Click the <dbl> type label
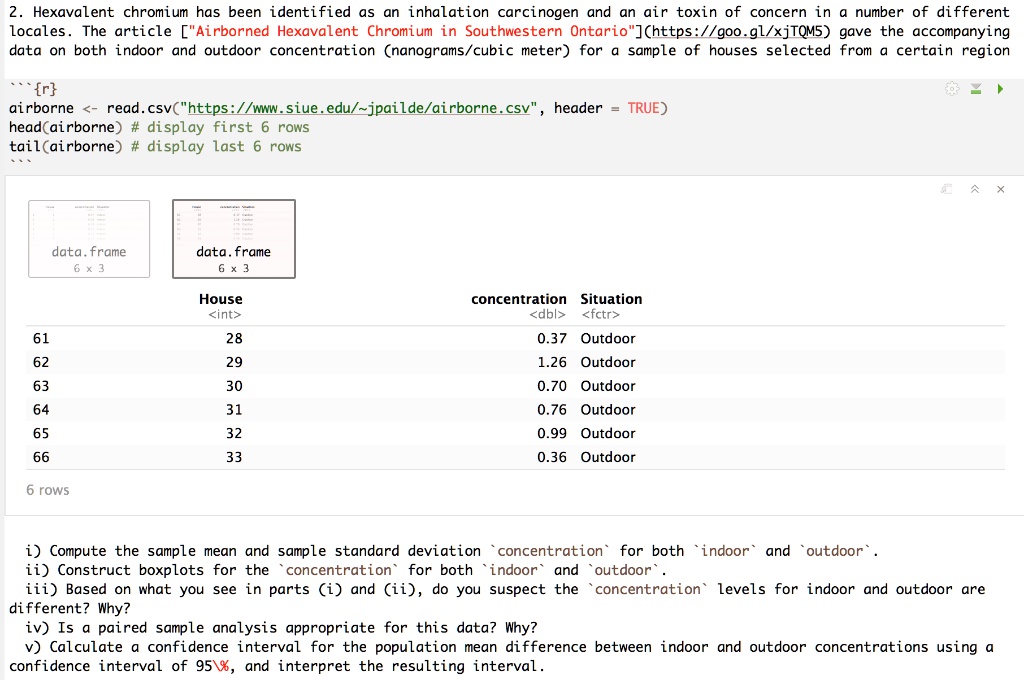The height and width of the screenshot is (680, 1024). (x=547, y=315)
